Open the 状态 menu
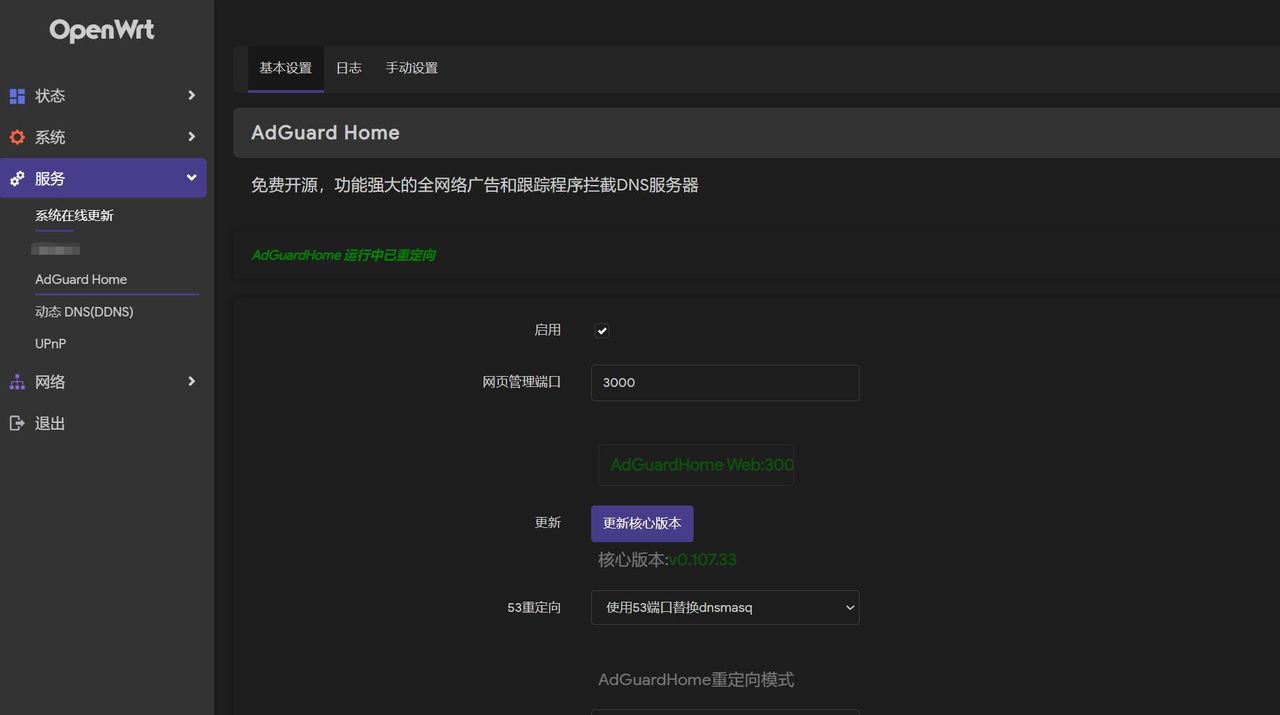The width and height of the screenshot is (1280, 715). click(x=50, y=96)
